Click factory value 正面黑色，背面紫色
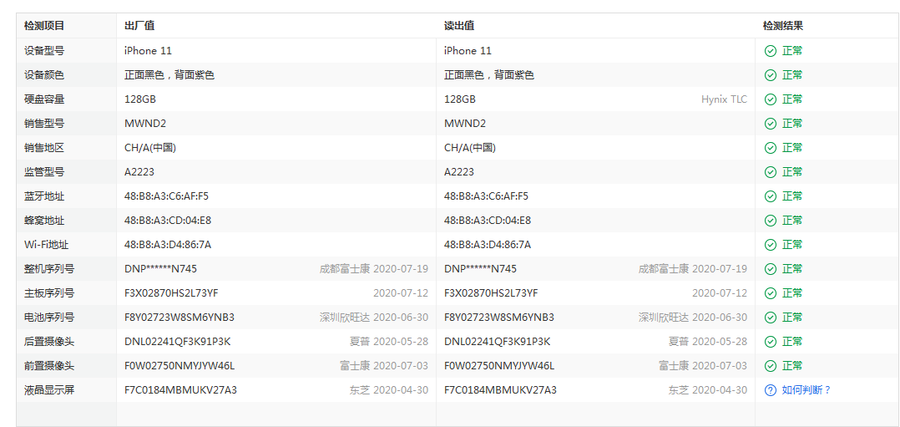 click(169, 75)
